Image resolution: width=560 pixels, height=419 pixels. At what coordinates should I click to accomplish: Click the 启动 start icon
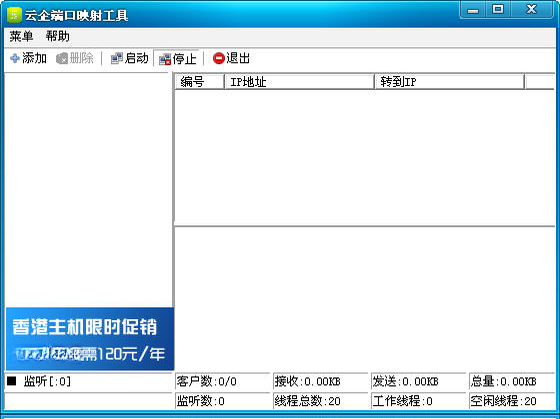tap(116, 58)
